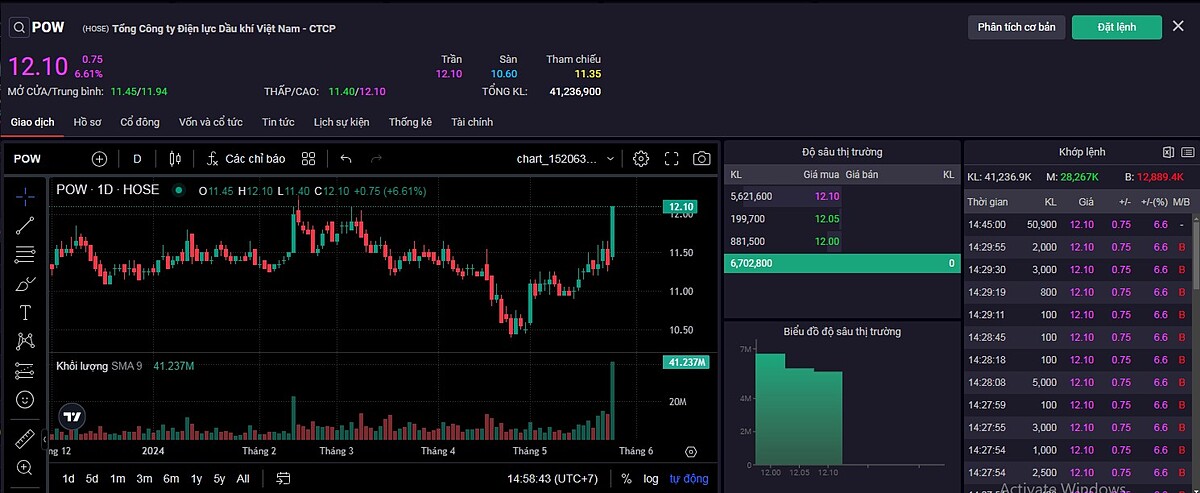Select the trend line drawing tool

[25, 225]
